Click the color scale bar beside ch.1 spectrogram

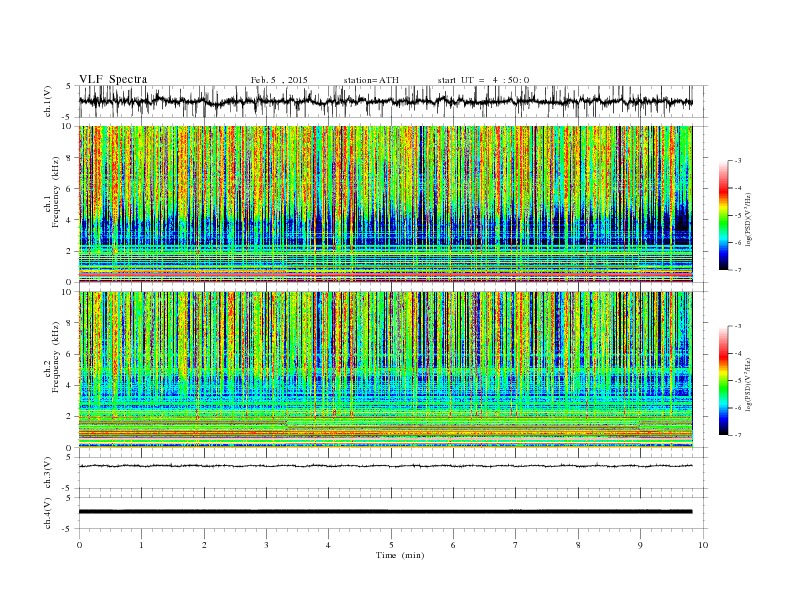(x=724, y=216)
